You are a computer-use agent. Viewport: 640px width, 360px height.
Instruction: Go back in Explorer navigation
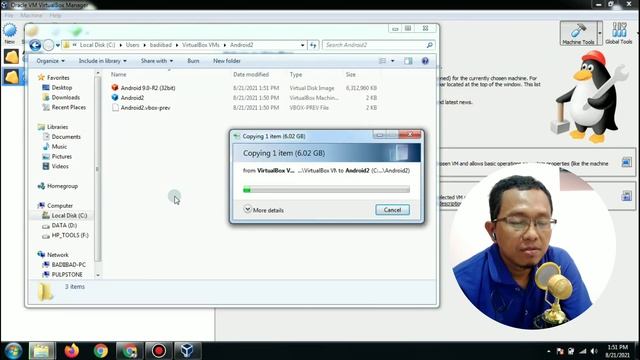click(x=35, y=45)
